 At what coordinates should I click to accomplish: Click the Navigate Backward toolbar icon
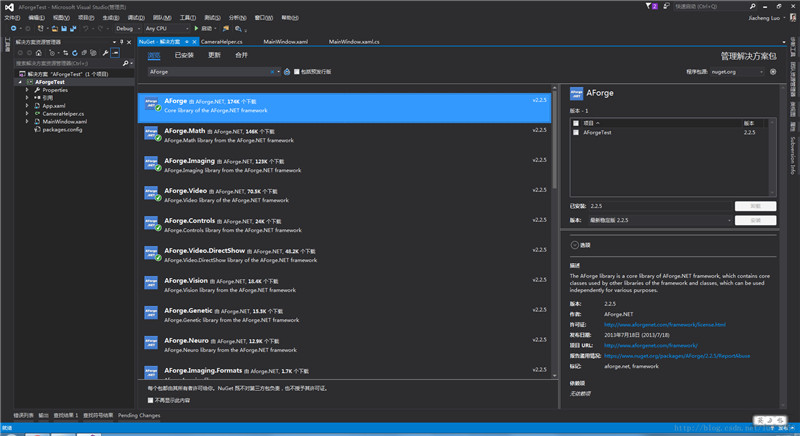[x=13, y=29]
